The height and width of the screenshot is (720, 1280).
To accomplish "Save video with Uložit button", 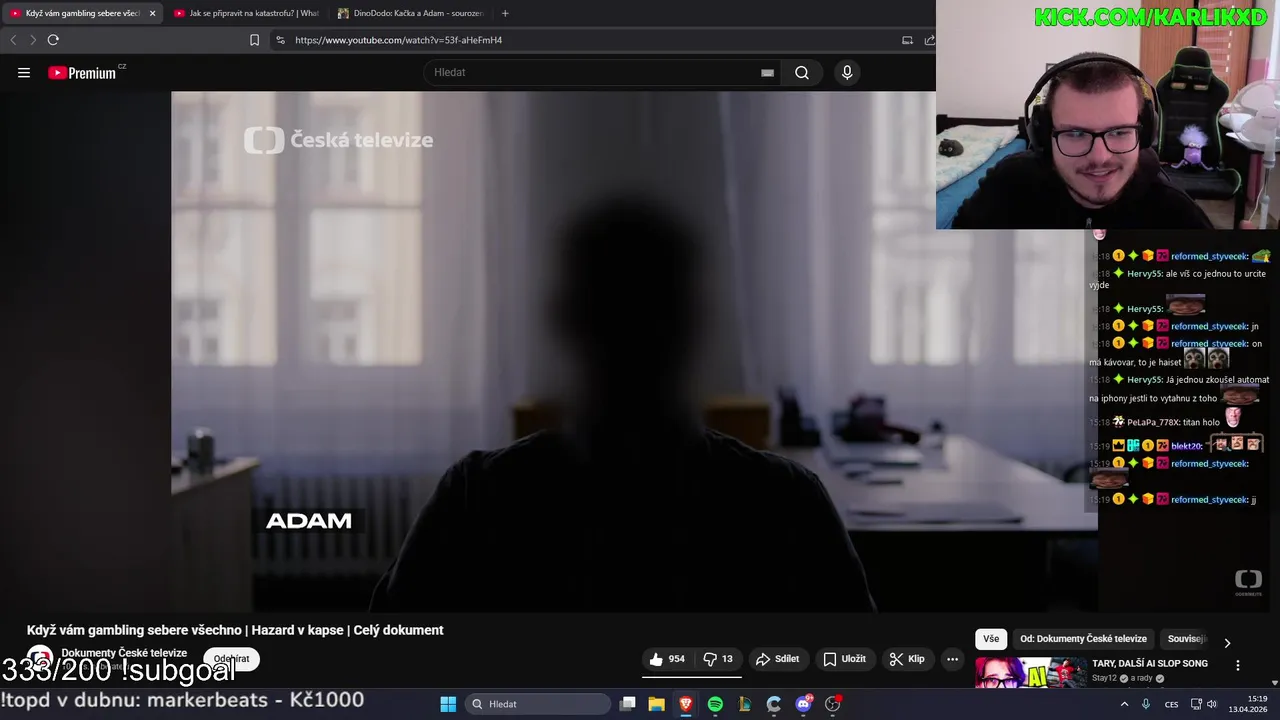I will coord(844,659).
